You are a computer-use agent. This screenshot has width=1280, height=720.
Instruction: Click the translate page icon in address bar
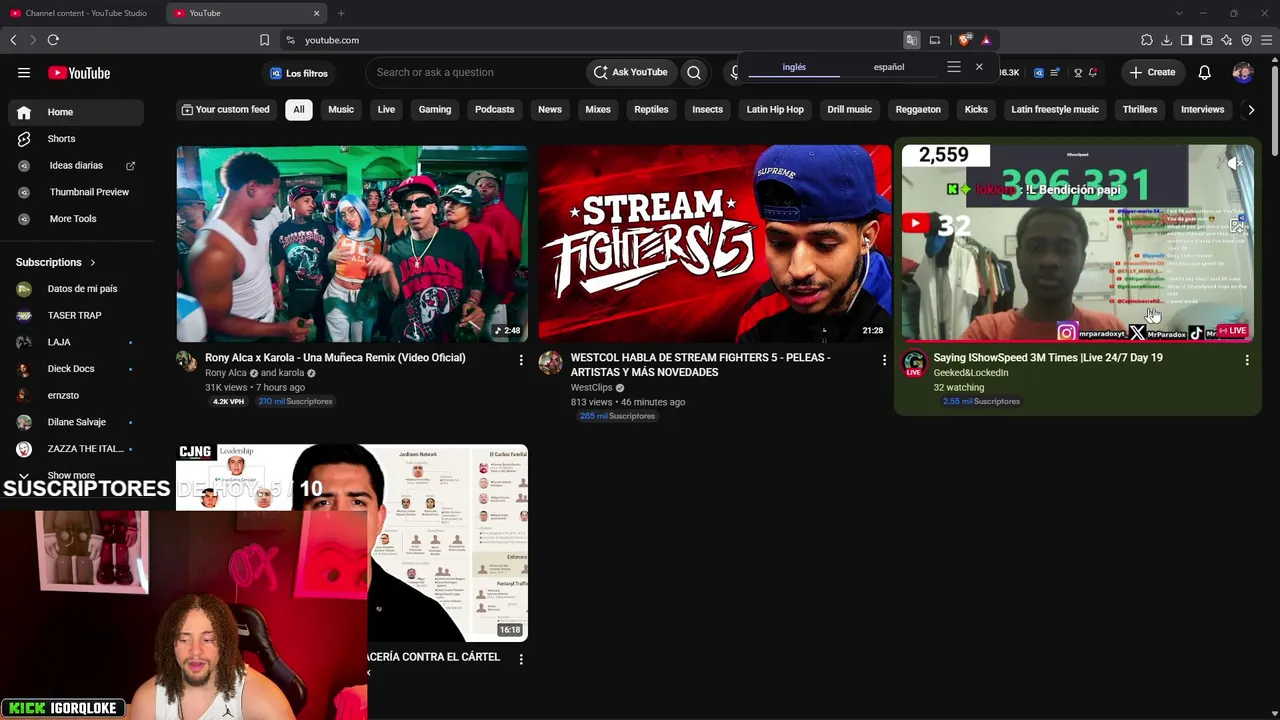point(911,40)
